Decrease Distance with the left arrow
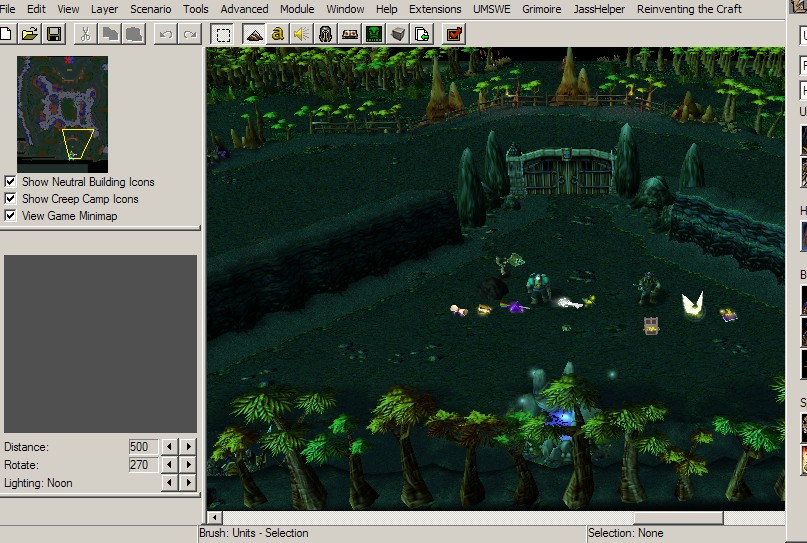The image size is (807, 543). pos(169,446)
